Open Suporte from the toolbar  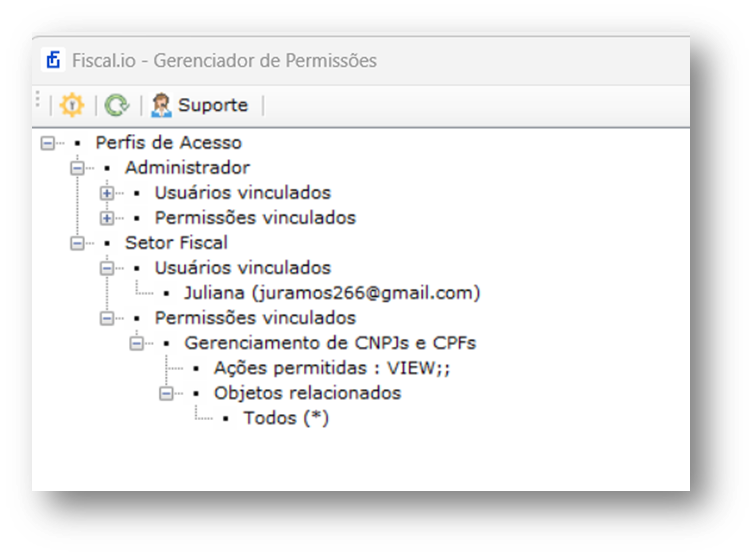[199, 105]
